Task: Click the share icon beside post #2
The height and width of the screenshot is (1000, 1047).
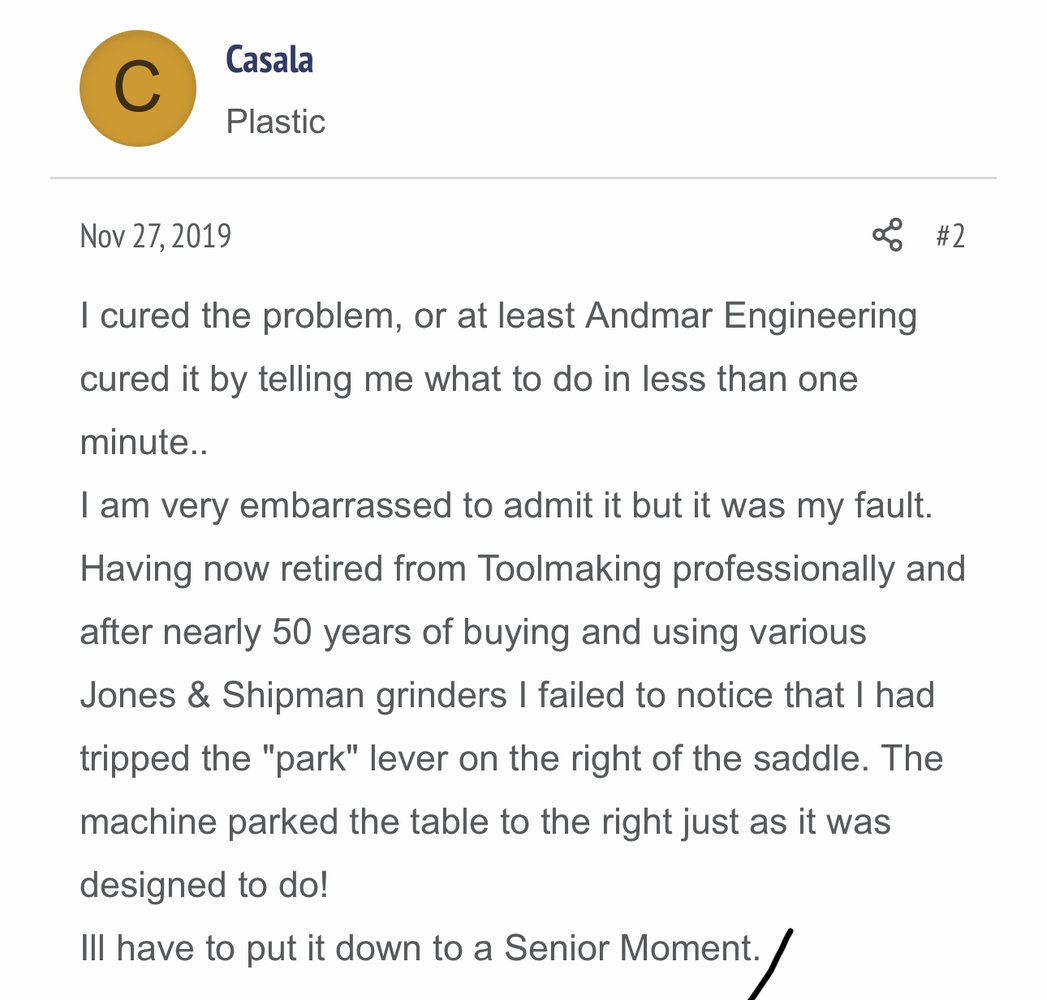Action: [x=887, y=236]
